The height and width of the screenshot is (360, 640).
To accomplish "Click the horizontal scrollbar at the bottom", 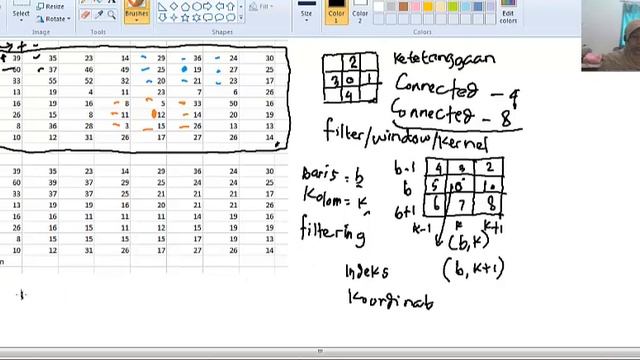I will point(320,351).
